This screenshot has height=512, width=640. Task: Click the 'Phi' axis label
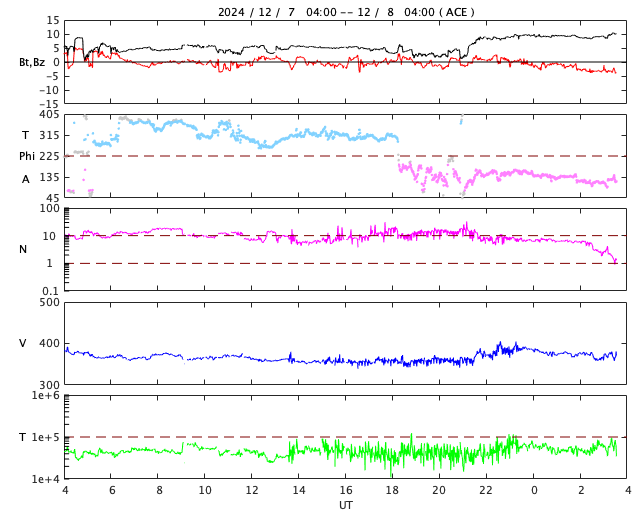click(27, 156)
